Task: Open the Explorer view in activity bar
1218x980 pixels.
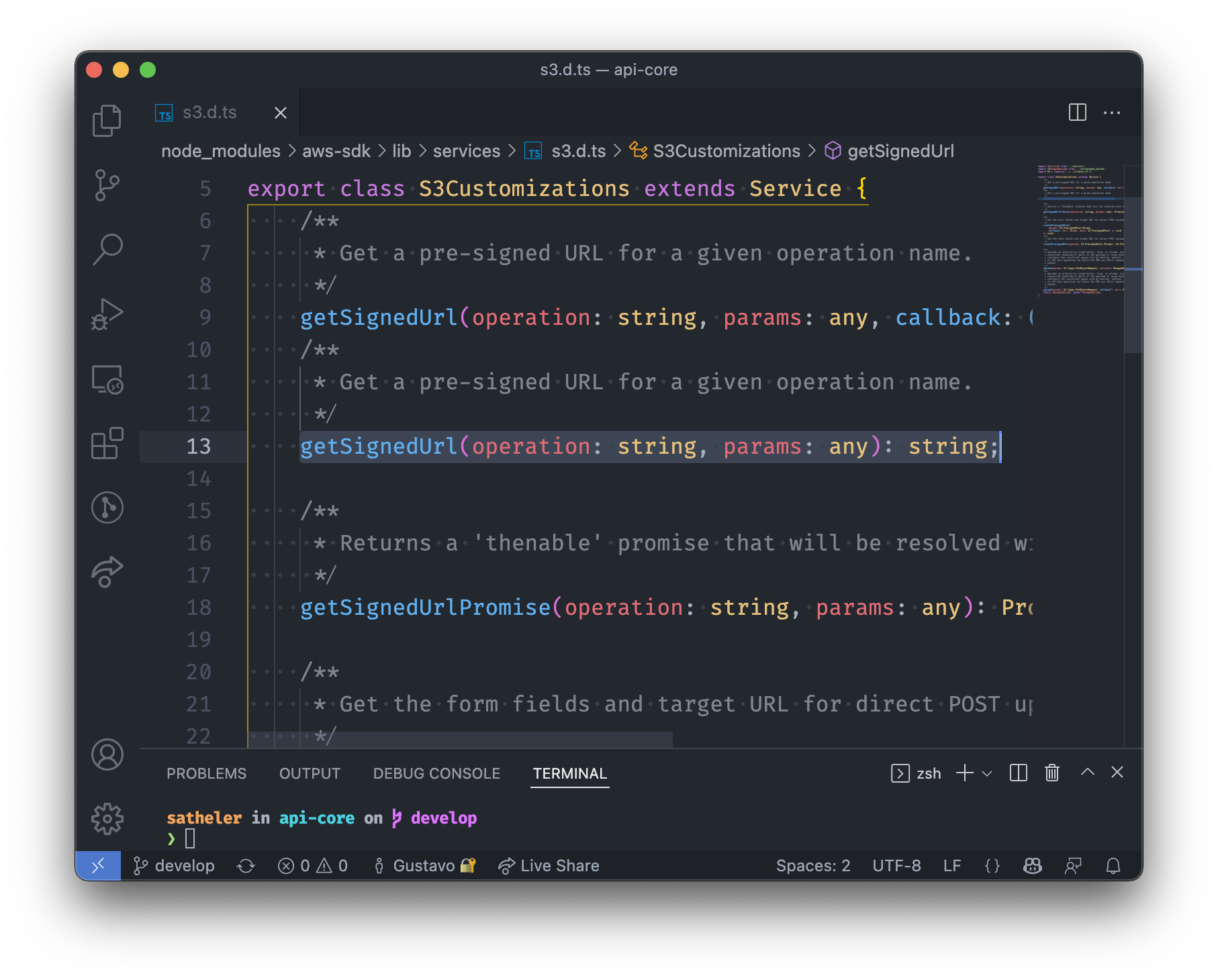Action: (107, 120)
